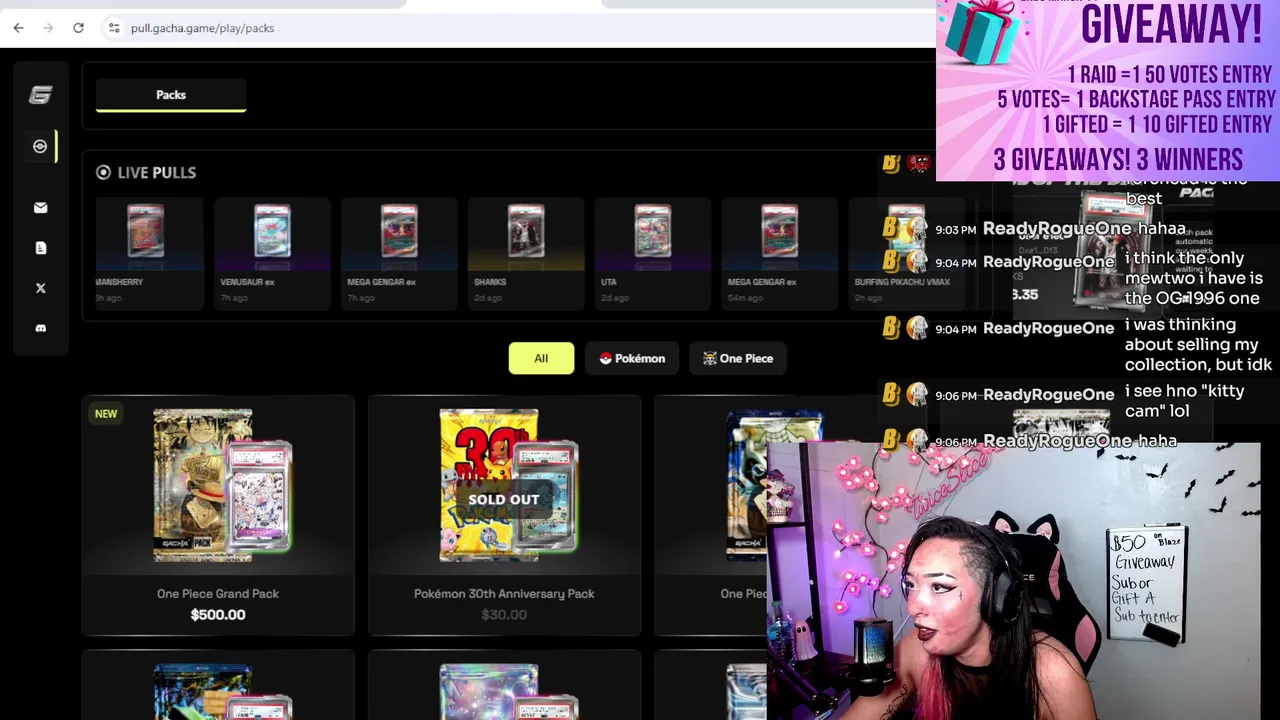Click the One Piece Grand Pack title

point(218,593)
